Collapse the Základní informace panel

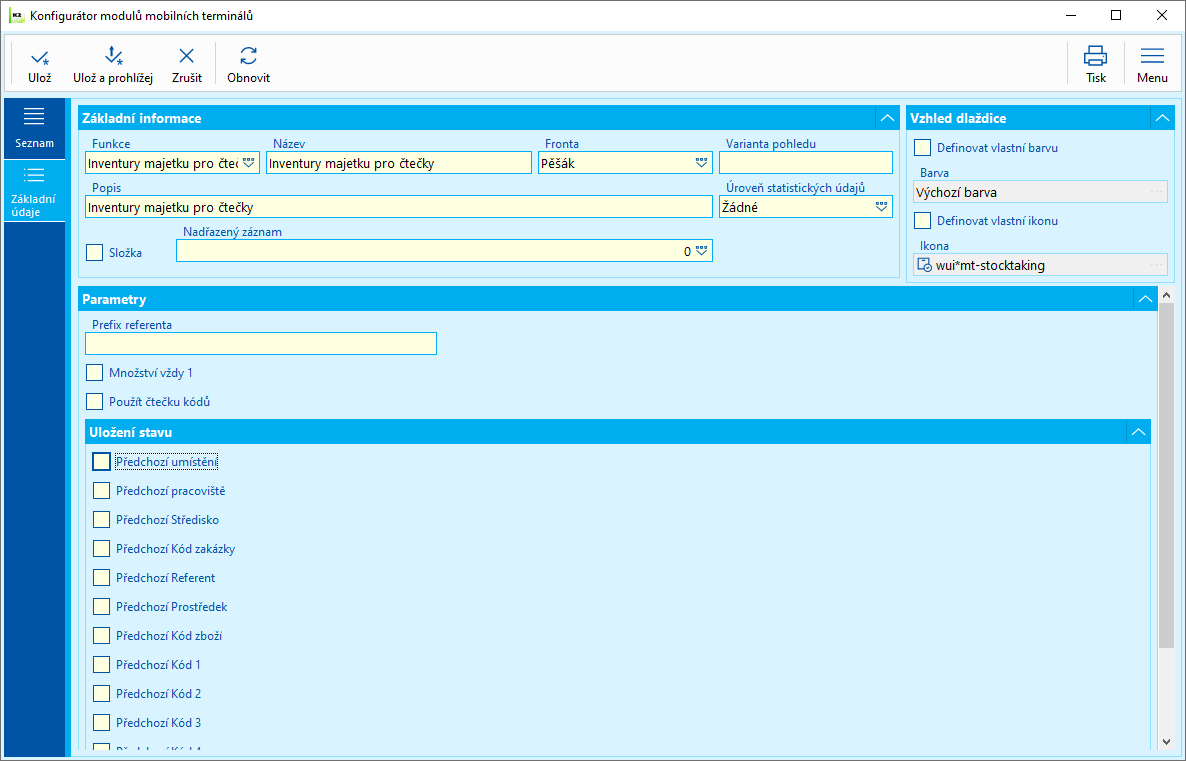tap(886, 118)
